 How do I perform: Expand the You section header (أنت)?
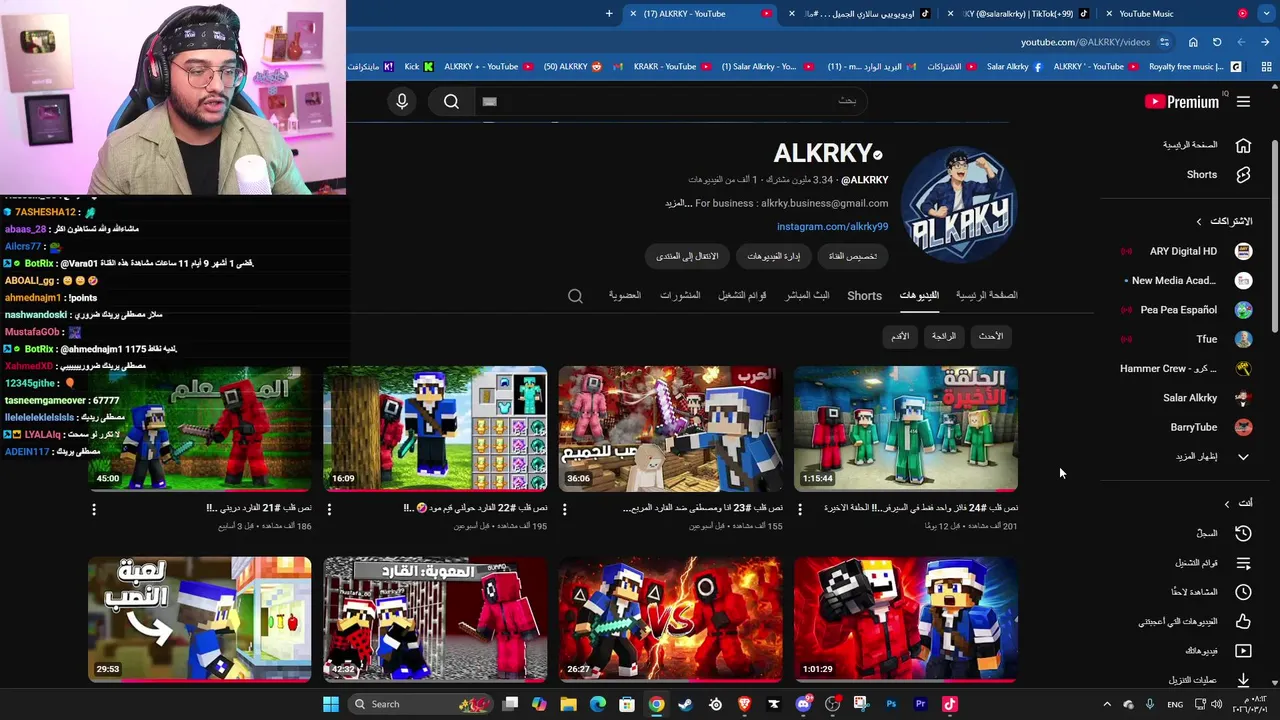pos(1239,503)
